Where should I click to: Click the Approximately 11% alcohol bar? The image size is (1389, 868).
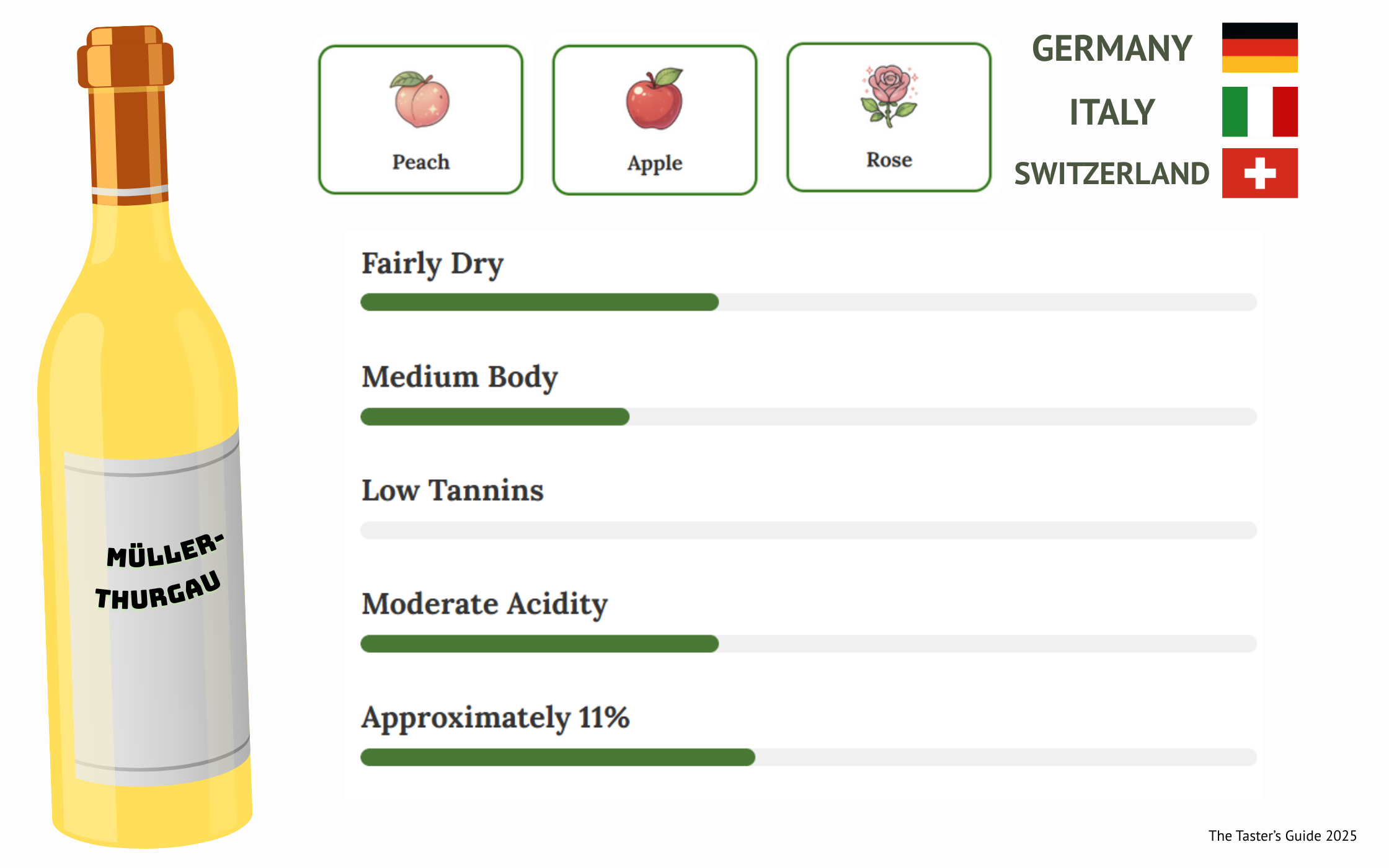pos(808,757)
